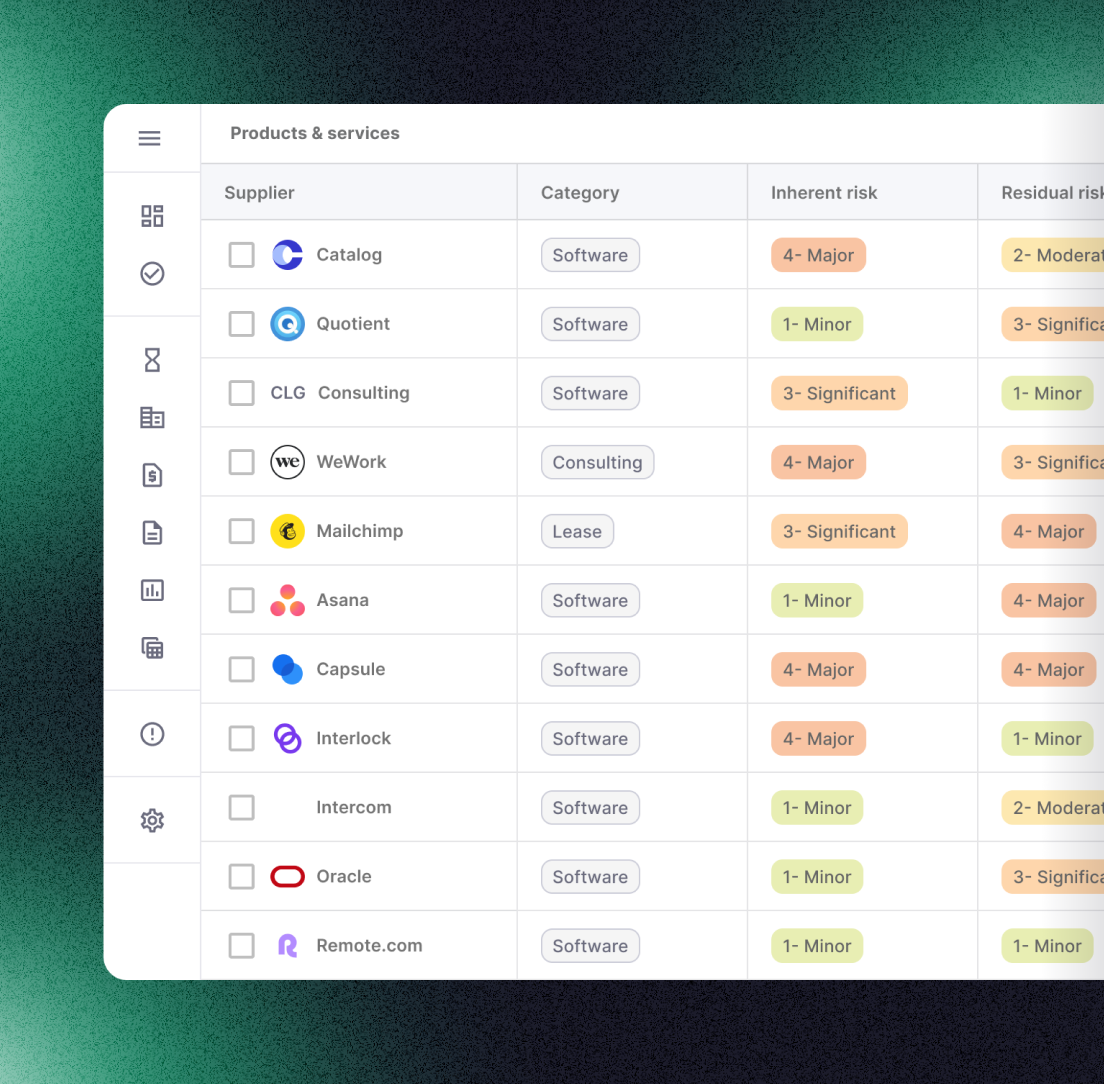Viewport: 1104px width, 1084px height.
Task: Open the bar chart reports icon
Action: click(x=152, y=590)
